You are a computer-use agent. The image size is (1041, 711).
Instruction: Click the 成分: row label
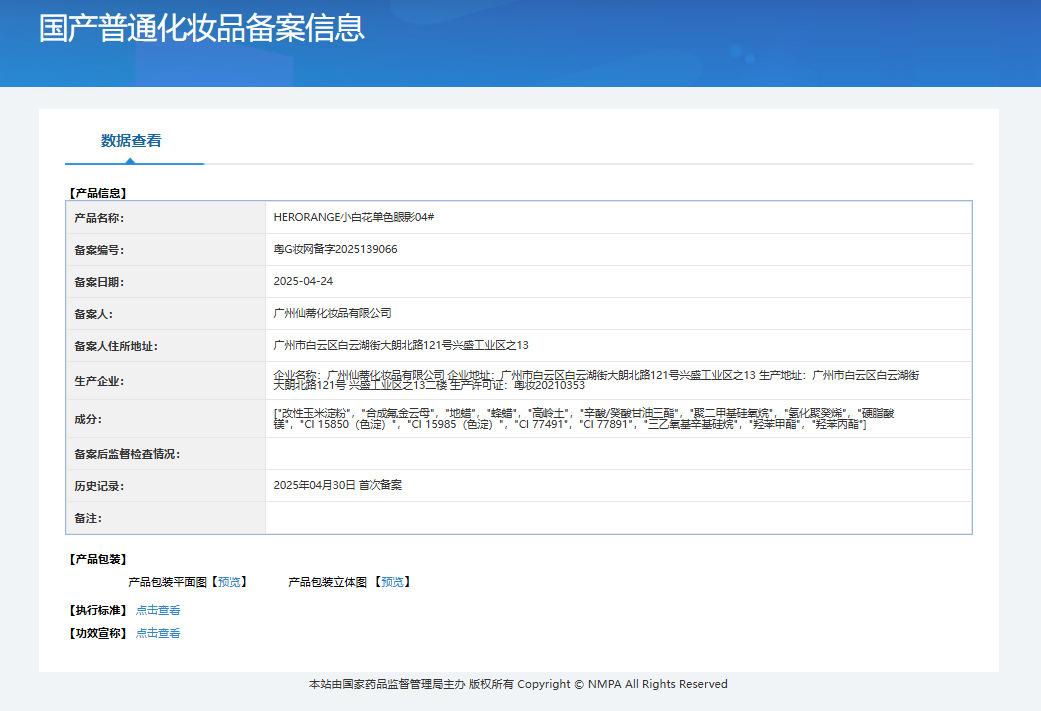(x=88, y=419)
